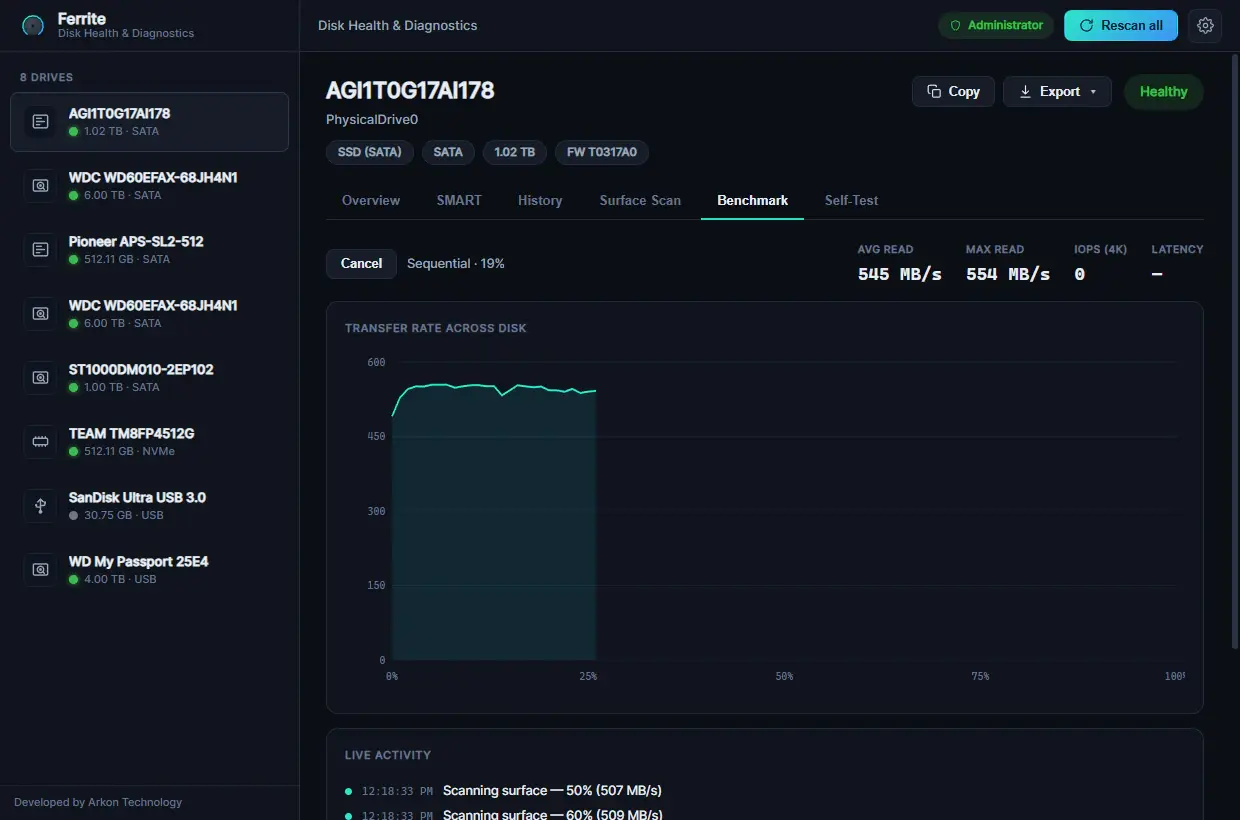Select the Benchmark tab
The height and width of the screenshot is (820, 1240).
752,200
